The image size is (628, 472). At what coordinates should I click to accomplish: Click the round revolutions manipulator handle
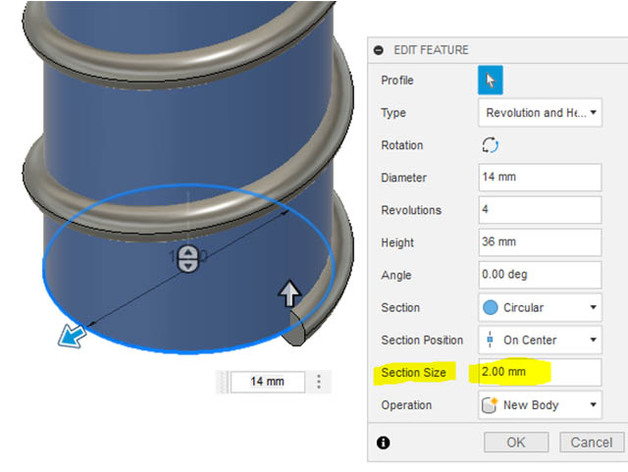(x=188, y=260)
